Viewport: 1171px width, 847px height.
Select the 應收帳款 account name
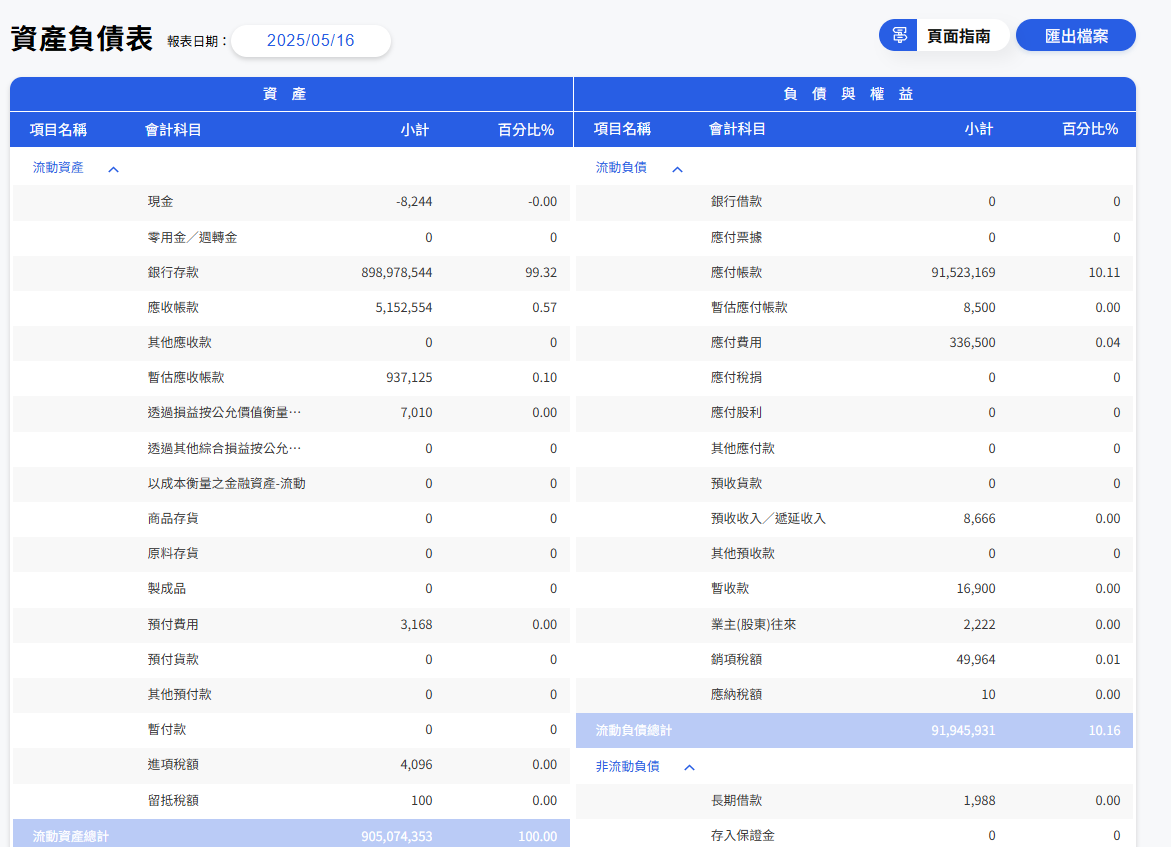173,308
